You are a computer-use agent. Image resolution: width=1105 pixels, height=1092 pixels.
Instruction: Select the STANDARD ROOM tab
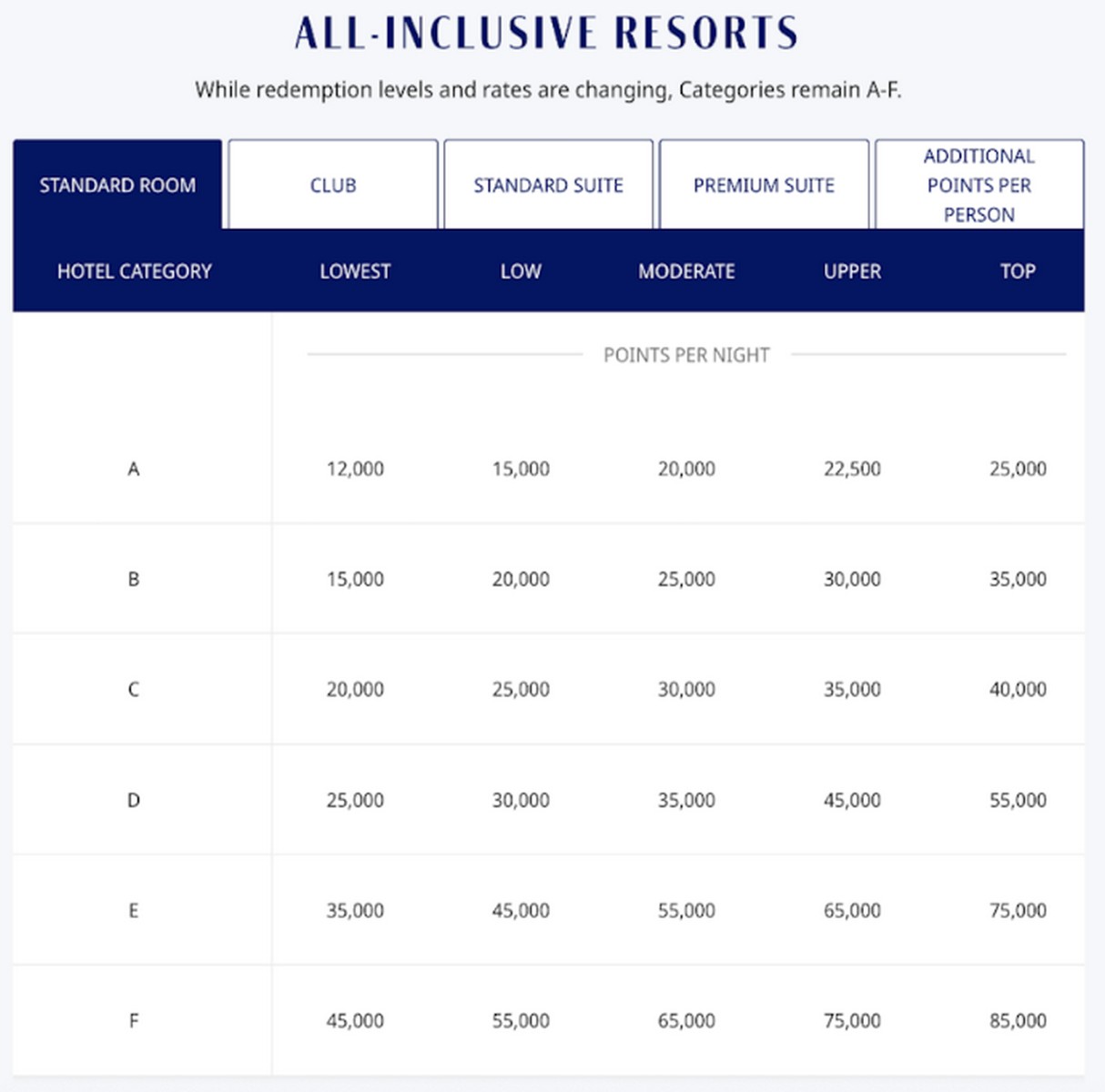(117, 185)
